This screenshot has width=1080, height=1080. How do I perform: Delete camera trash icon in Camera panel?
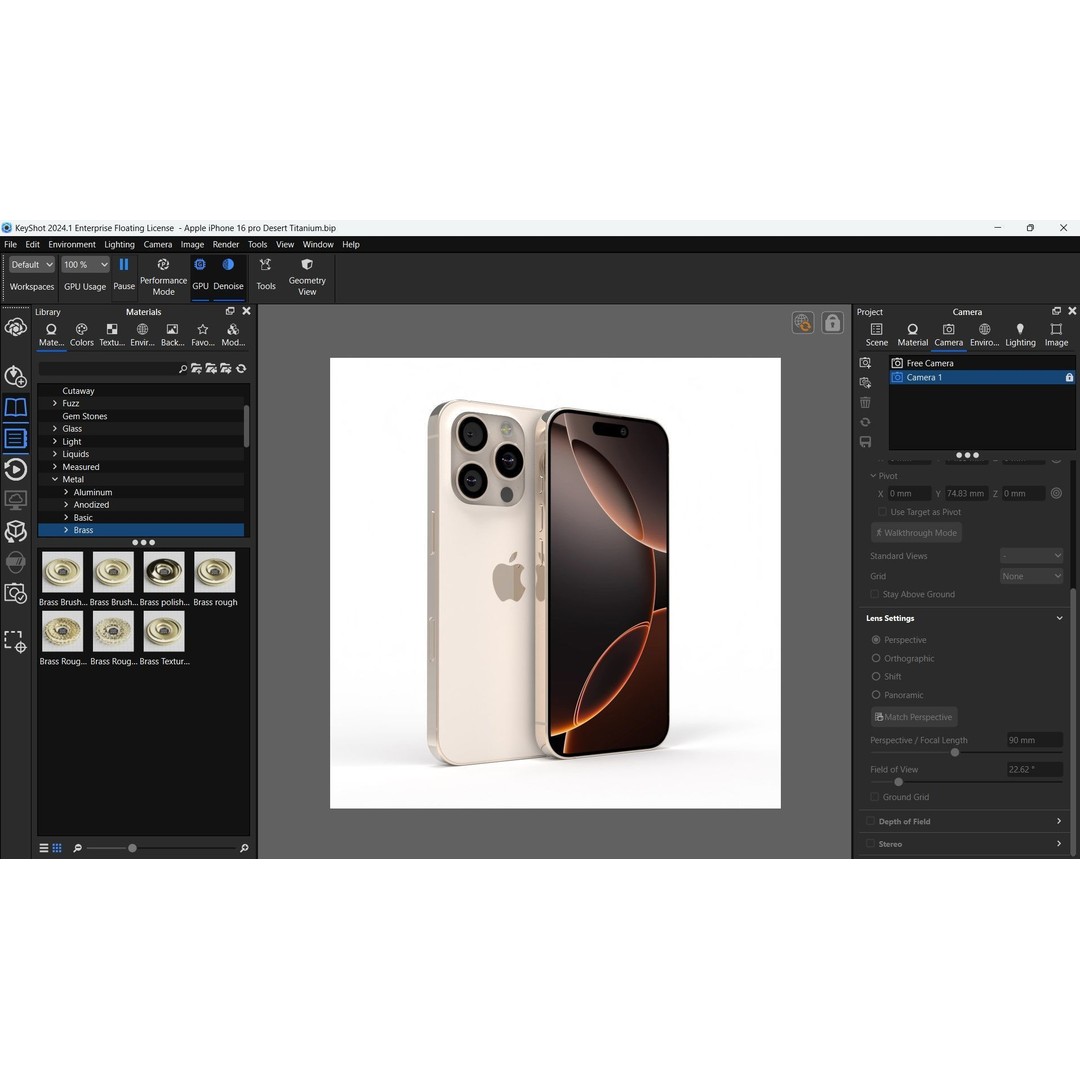pyautogui.click(x=865, y=402)
